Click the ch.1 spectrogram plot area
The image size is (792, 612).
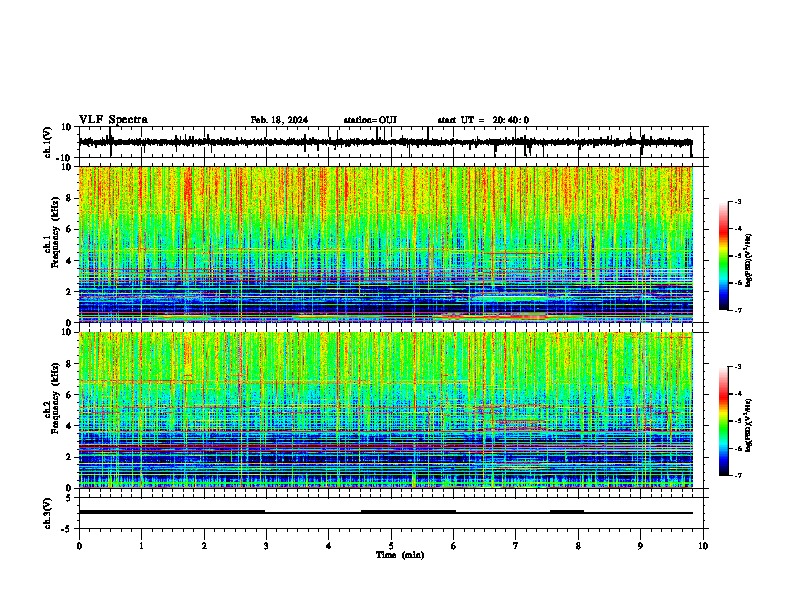(x=385, y=244)
